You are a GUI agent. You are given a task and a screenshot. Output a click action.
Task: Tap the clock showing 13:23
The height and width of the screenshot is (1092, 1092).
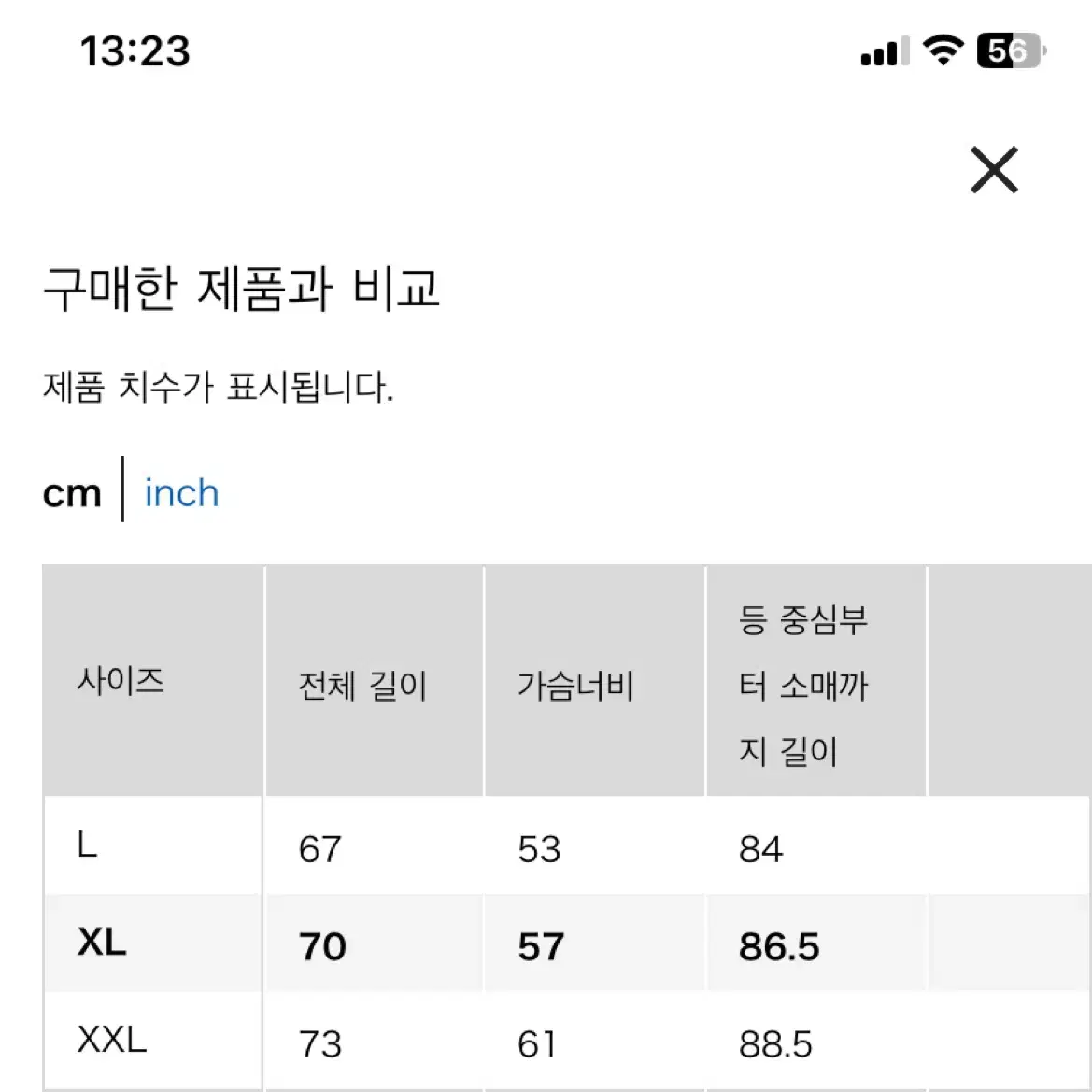[x=135, y=50]
